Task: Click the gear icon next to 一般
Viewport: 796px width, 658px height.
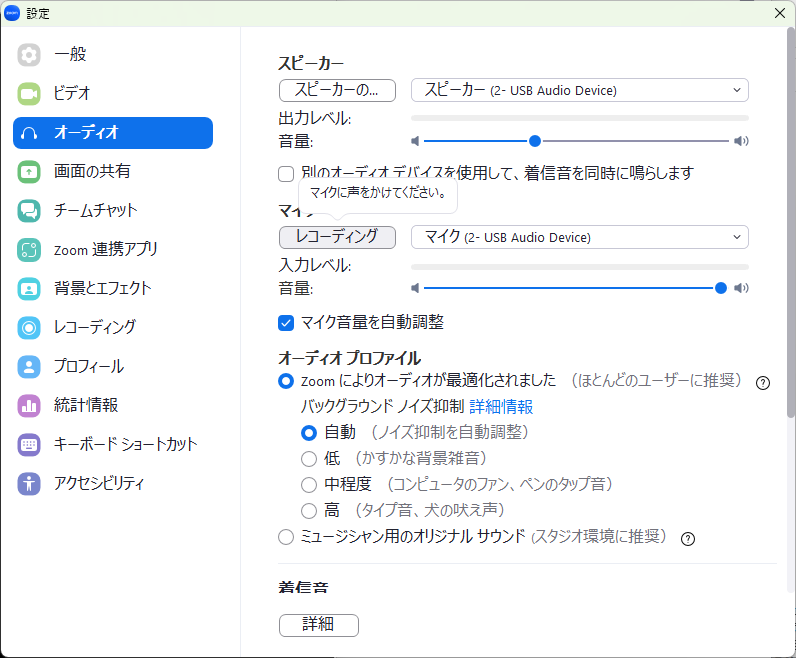Action: click(x=29, y=55)
